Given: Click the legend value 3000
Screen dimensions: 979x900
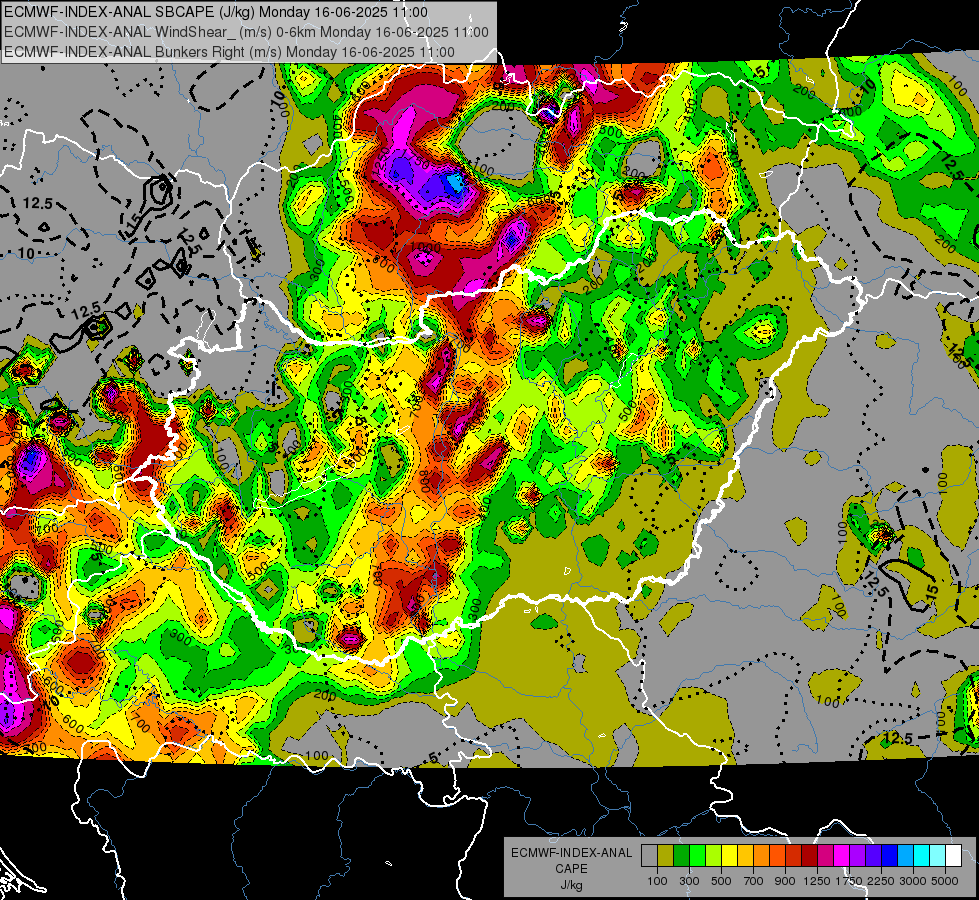Looking at the screenshot, I should (x=913, y=881).
